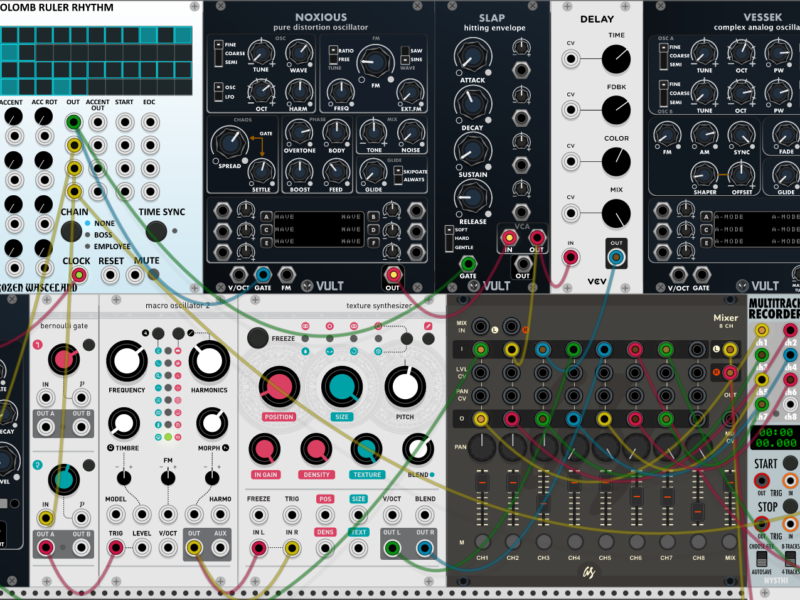
Task: Toggle the SKIPGATE/ALWAYS glide switch on Noxious
Action: coord(398,175)
